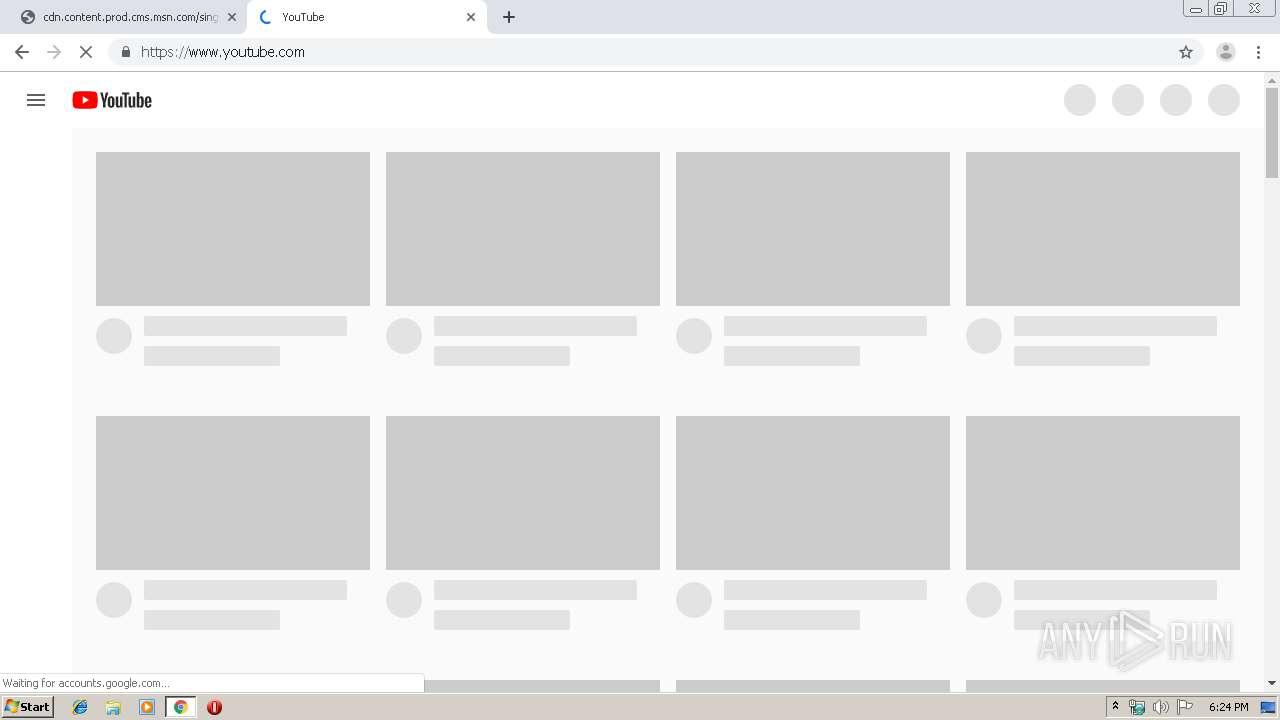Open the Action Center flag icon
The height and width of the screenshot is (720, 1280).
pos(1185,707)
